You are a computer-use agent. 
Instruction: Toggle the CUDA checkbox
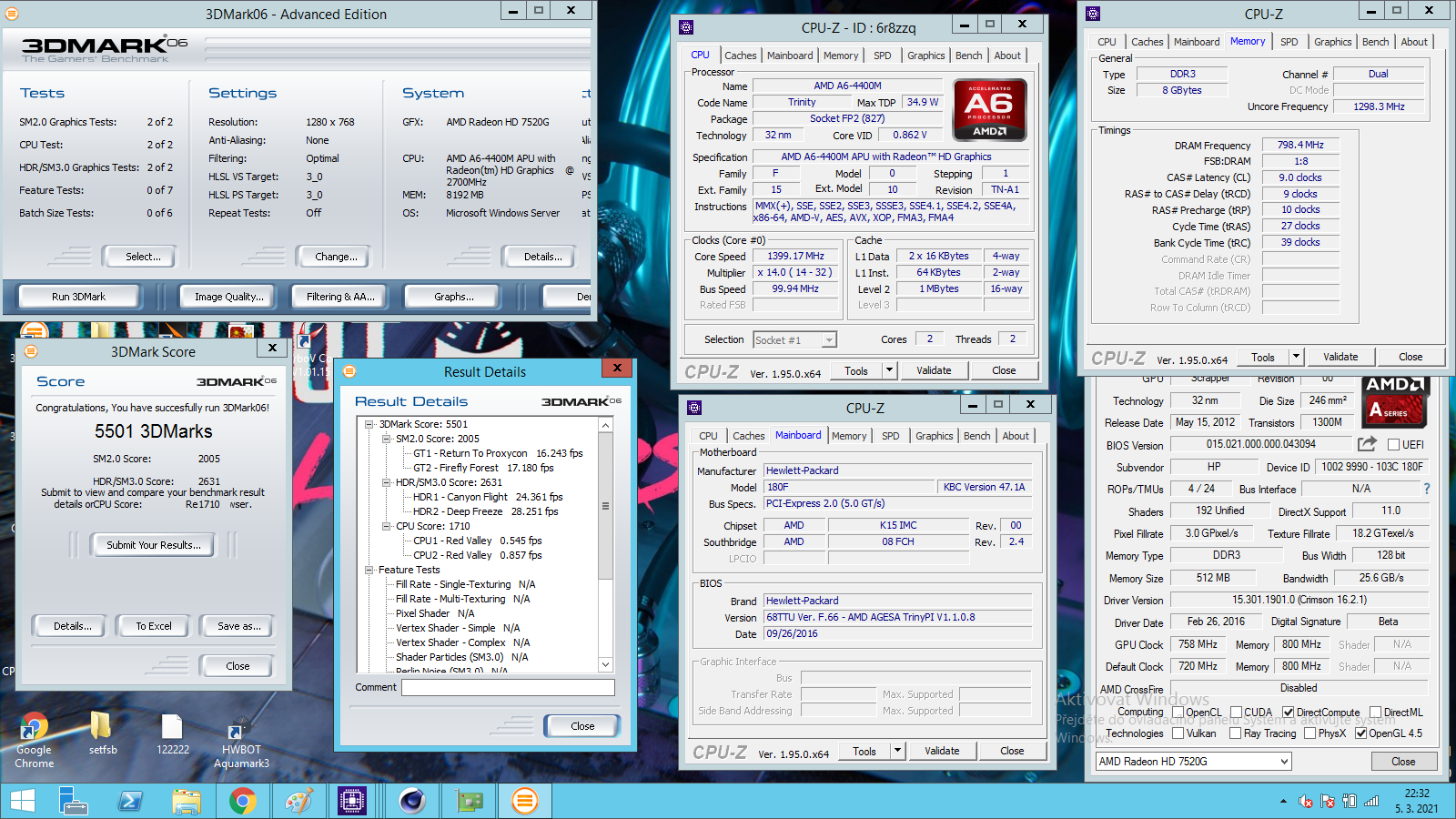1236,713
